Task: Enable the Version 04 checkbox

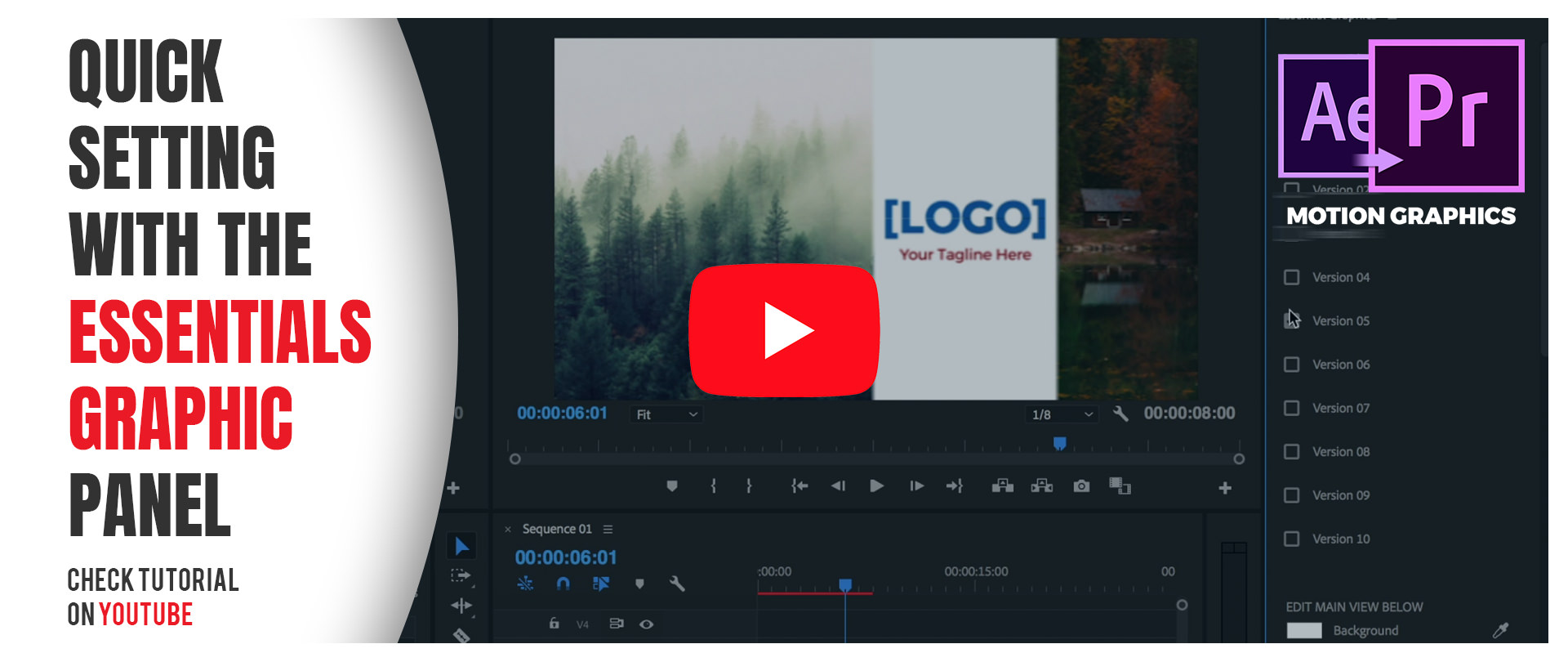Action: coord(1292,278)
